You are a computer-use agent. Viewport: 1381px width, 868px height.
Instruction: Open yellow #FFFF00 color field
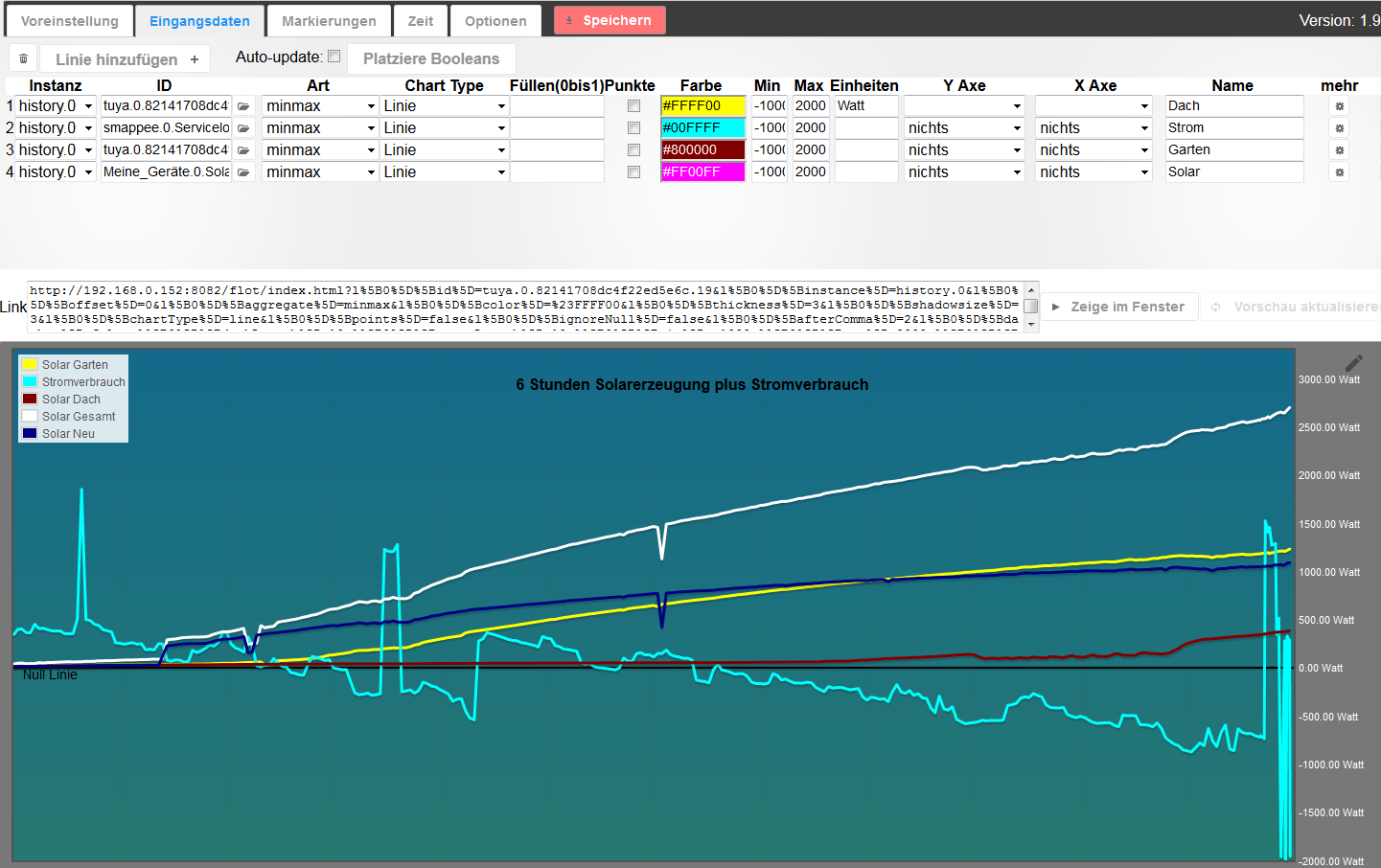(x=702, y=106)
